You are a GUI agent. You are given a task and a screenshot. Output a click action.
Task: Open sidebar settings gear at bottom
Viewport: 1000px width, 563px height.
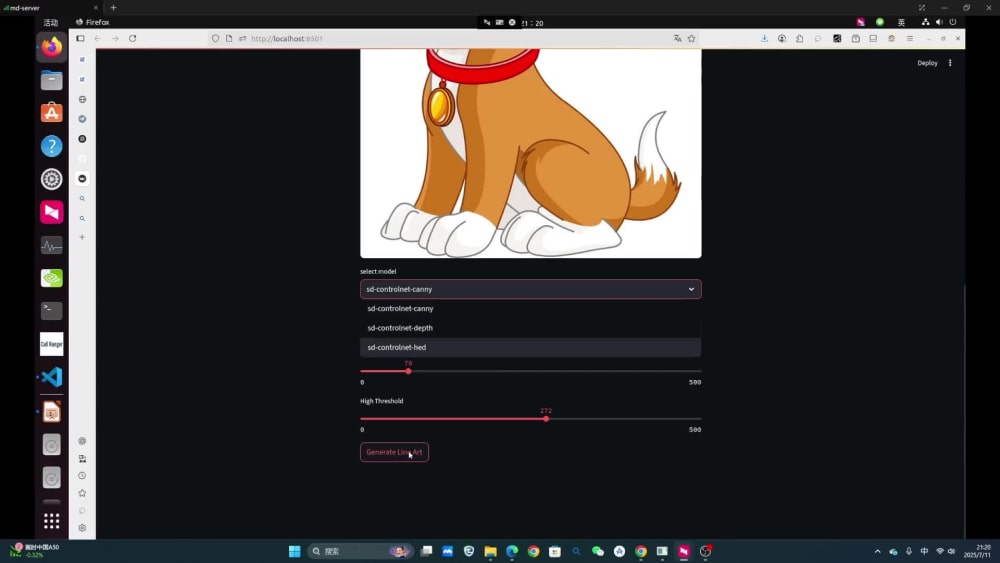point(82,528)
